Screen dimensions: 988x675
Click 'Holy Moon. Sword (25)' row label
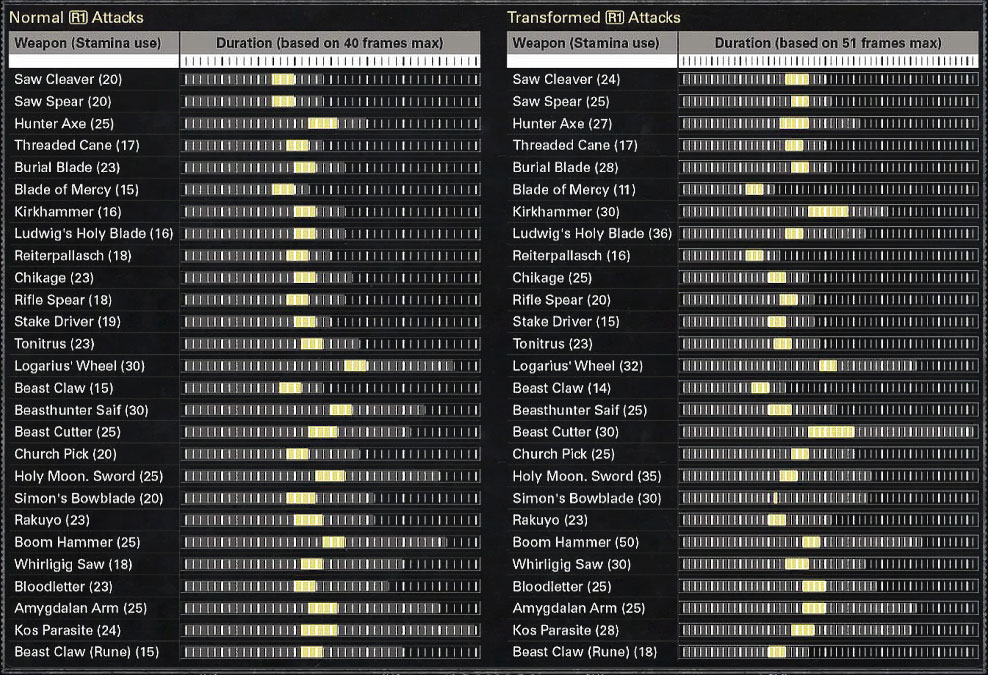[x=89, y=476]
